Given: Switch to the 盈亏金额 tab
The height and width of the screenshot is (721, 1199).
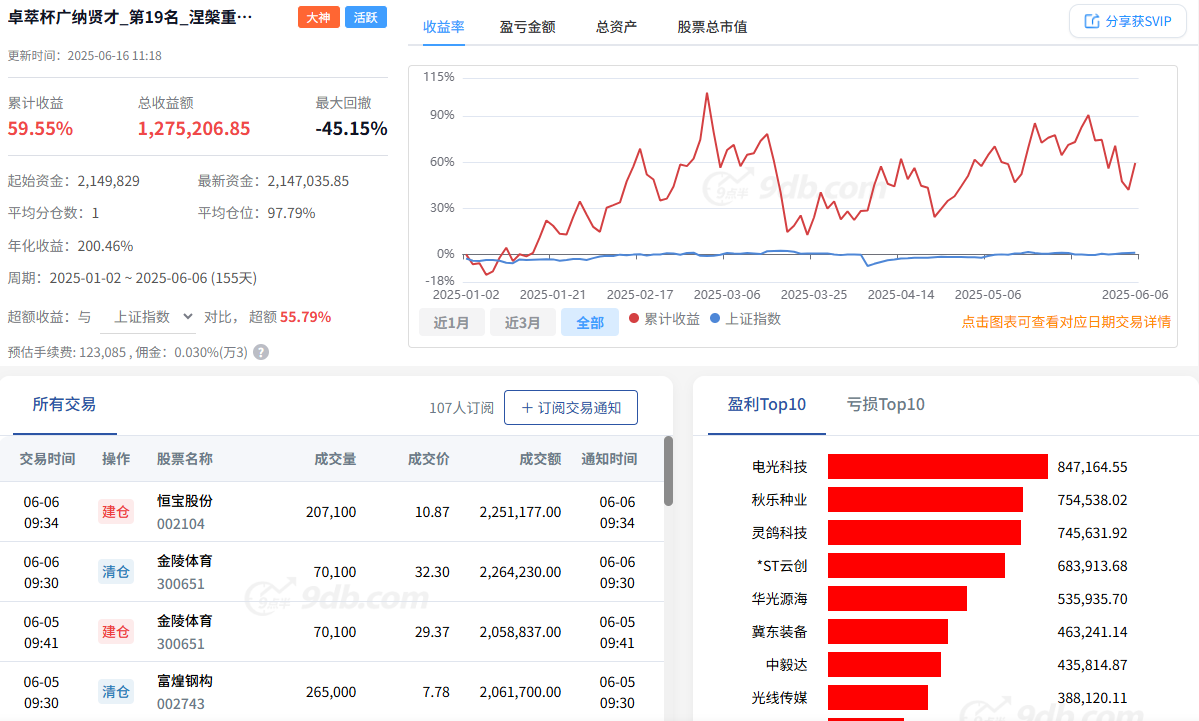Looking at the screenshot, I should coord(528,27).
